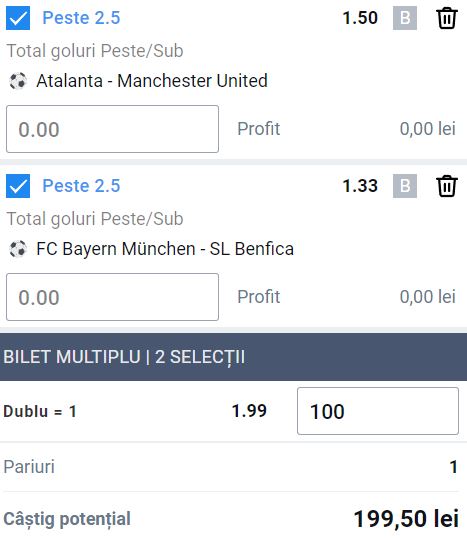Click the 1.50 odds value
This screenshot has width=467, height=541.
360,18
